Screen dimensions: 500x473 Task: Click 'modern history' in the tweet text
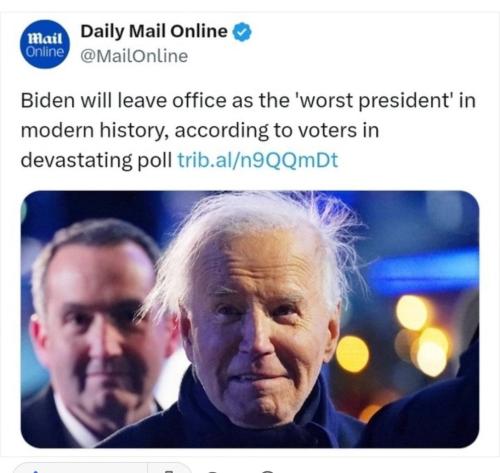94,130
